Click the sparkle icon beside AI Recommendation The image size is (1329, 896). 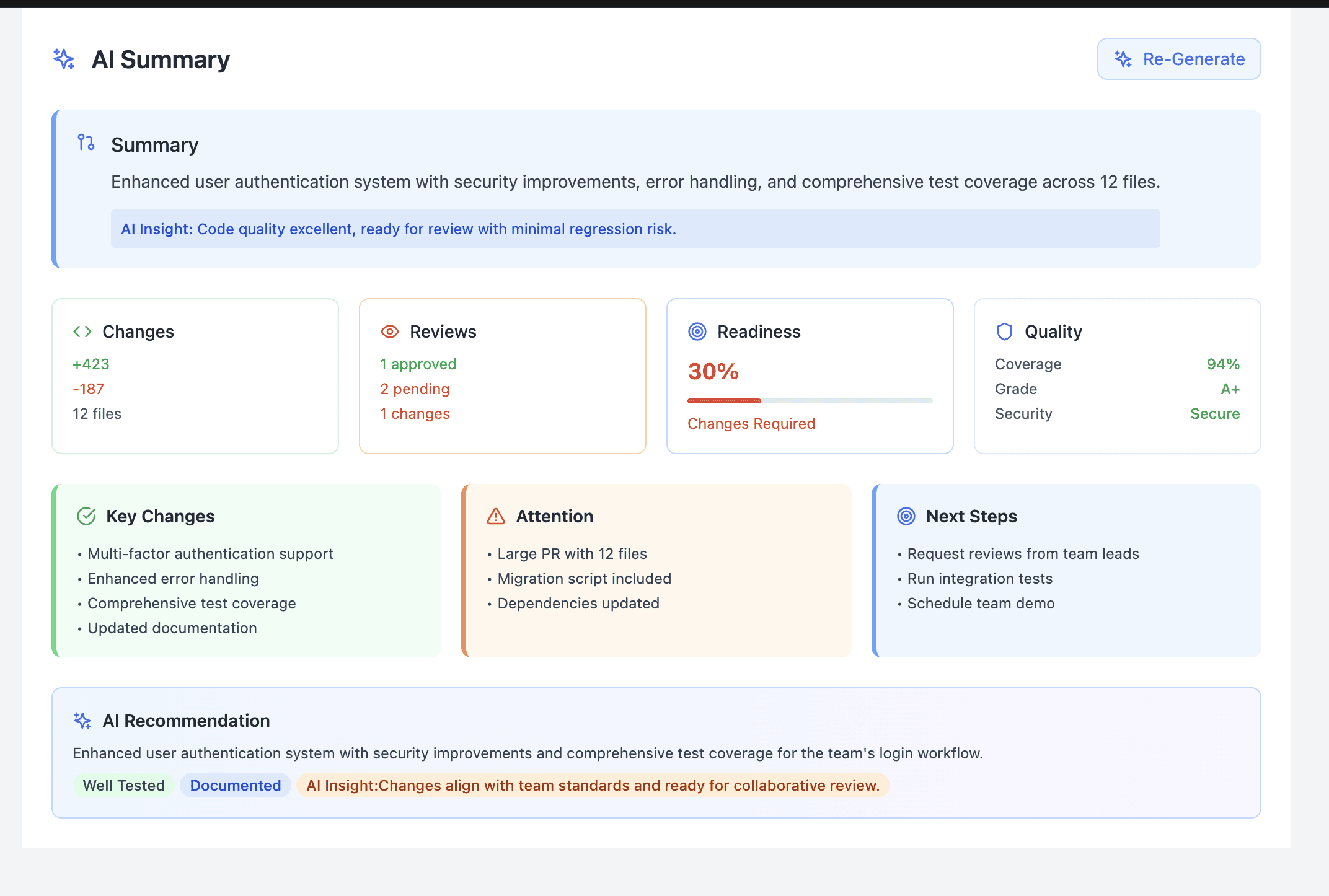(82, 721)
